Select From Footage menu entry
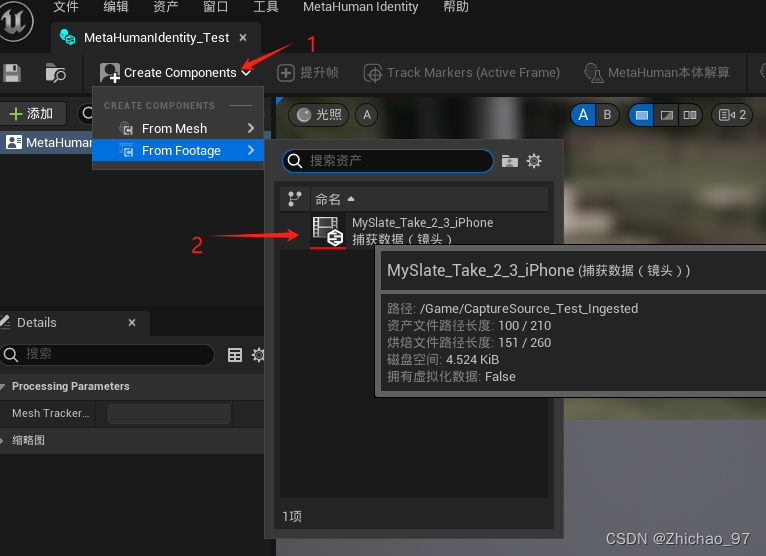 178,150
